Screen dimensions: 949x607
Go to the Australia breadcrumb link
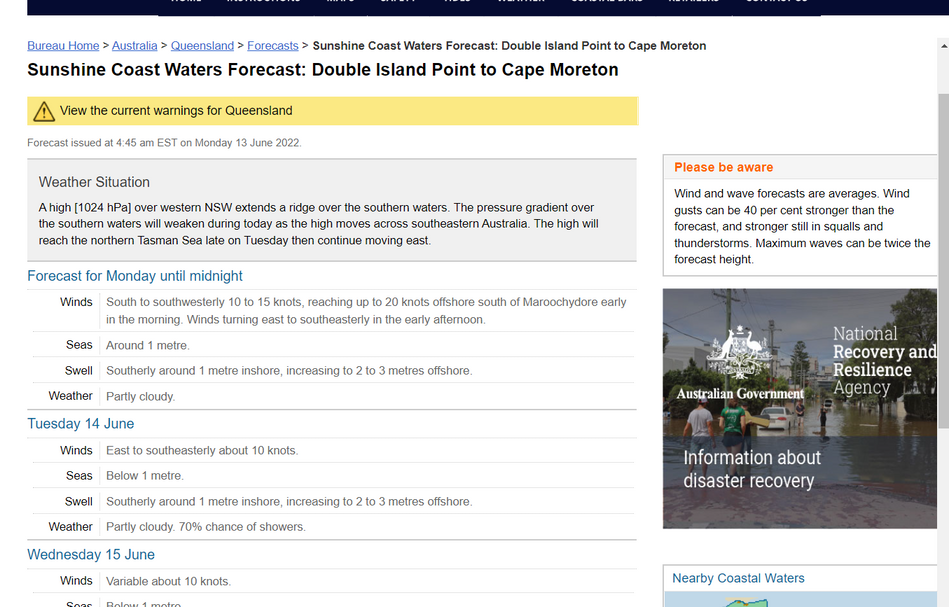coord(134,46)
